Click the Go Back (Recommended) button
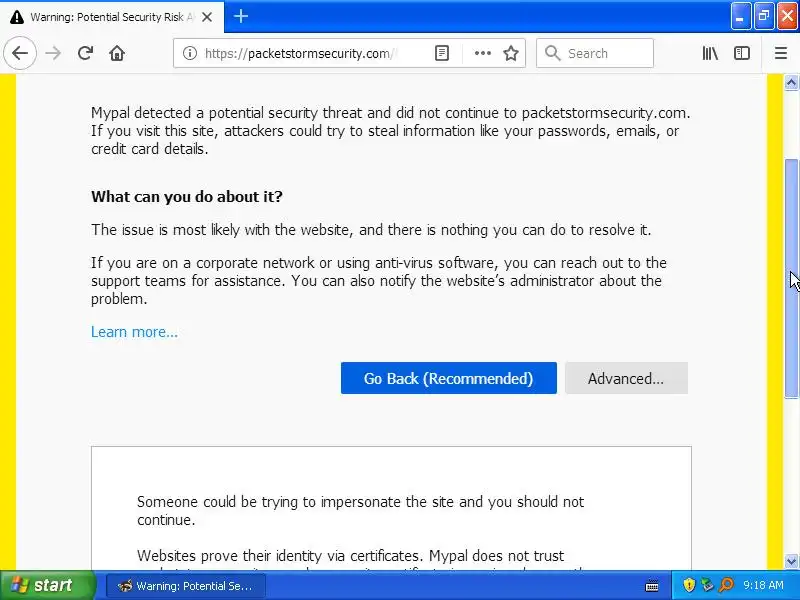 448,378
